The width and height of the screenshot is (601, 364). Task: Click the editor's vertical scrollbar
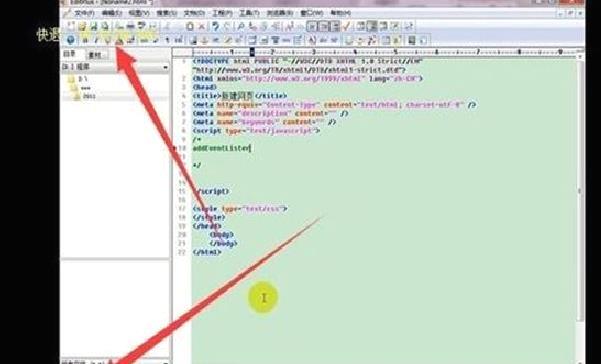point(580,190)
